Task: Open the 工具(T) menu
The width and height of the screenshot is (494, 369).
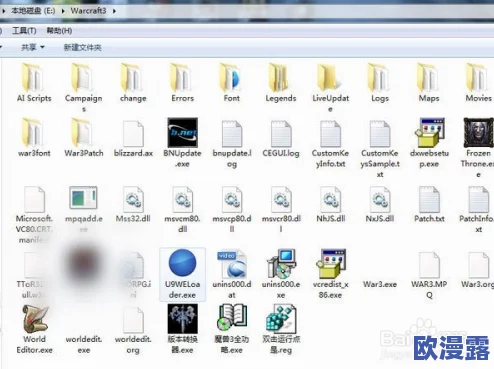Action: pos(24,31)
